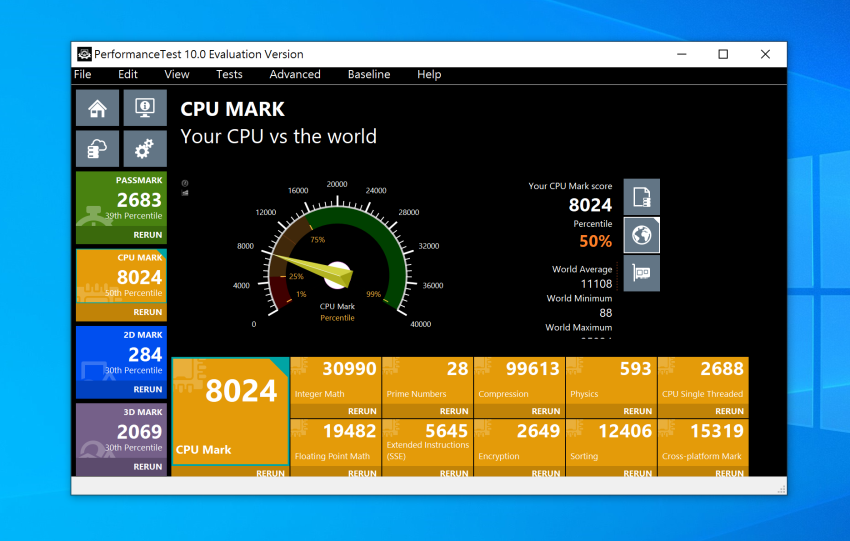Select the large CPU Mark 8024 result tile
The height and width of the screenshot is (541, 850).
point(230,411)
